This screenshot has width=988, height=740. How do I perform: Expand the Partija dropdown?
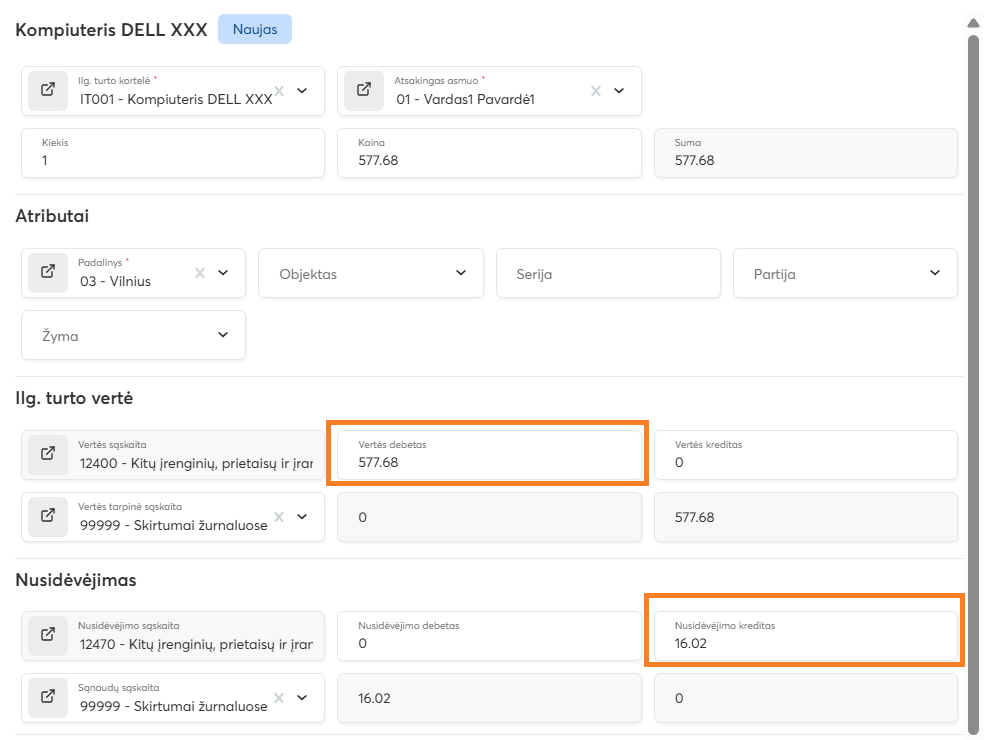[935, 273]
